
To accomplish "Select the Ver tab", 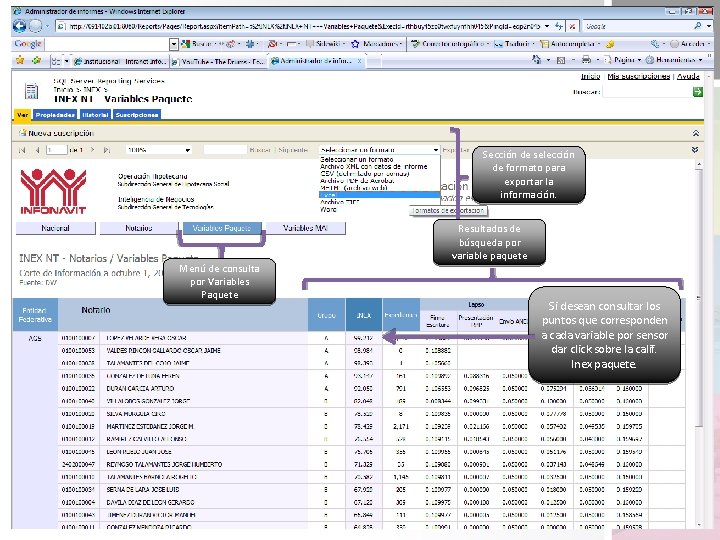I will (x=22, y=115).
